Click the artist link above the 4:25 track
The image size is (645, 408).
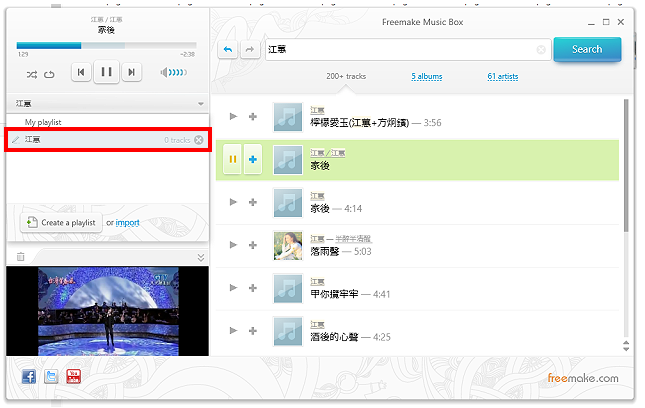tap(317, 325)
